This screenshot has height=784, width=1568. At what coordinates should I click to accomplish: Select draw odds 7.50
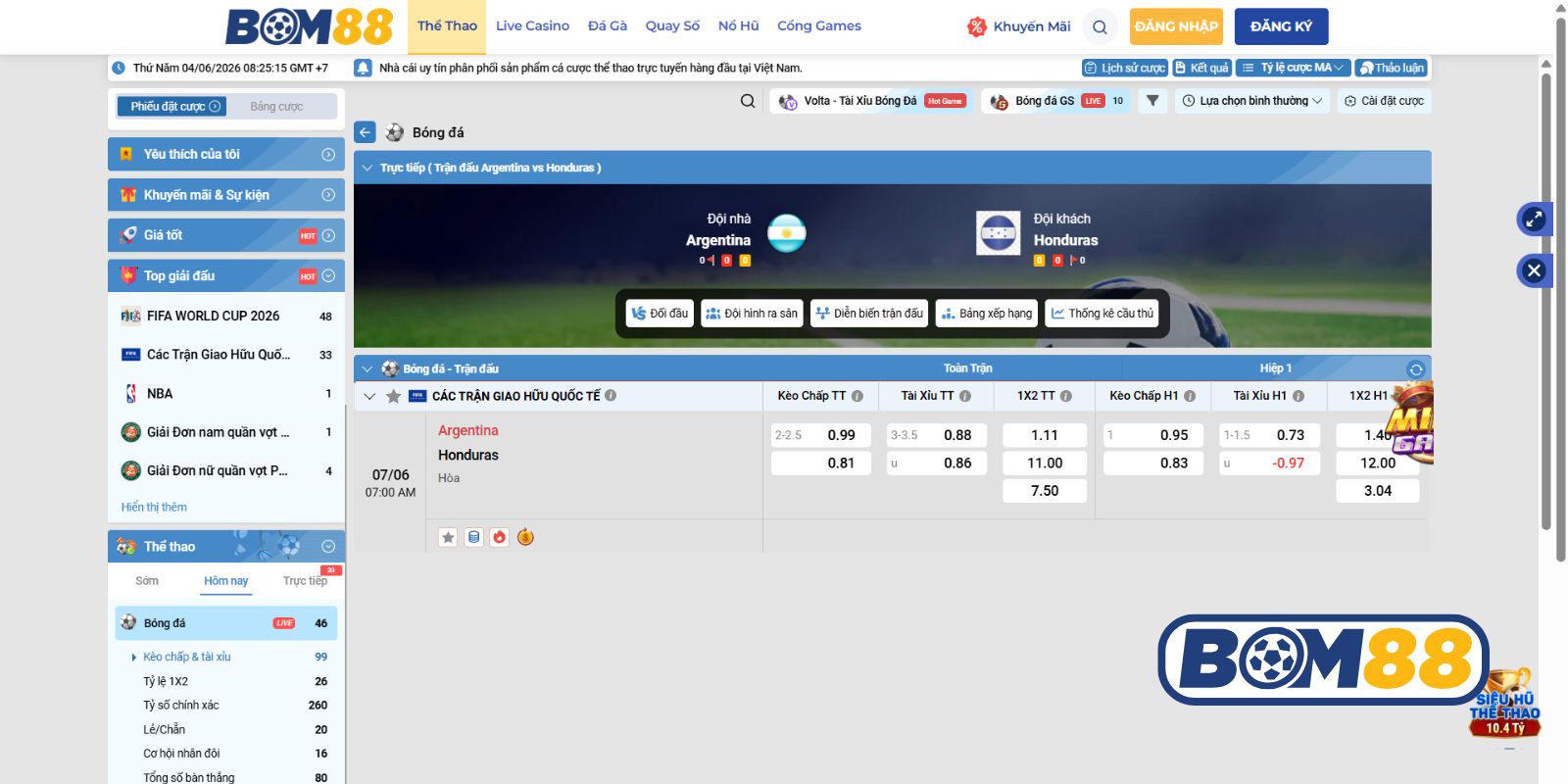[x=1045, y=490]
